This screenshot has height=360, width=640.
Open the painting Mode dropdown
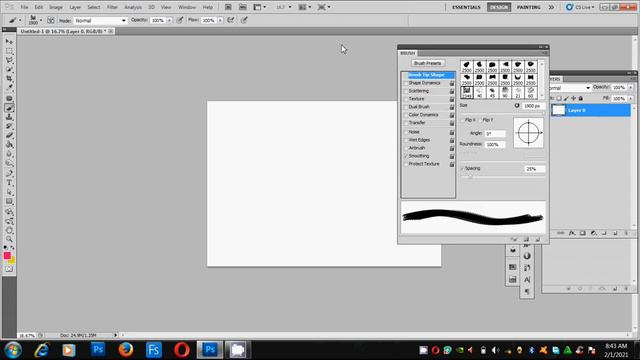pyautogui.click(x=100, y=20)
